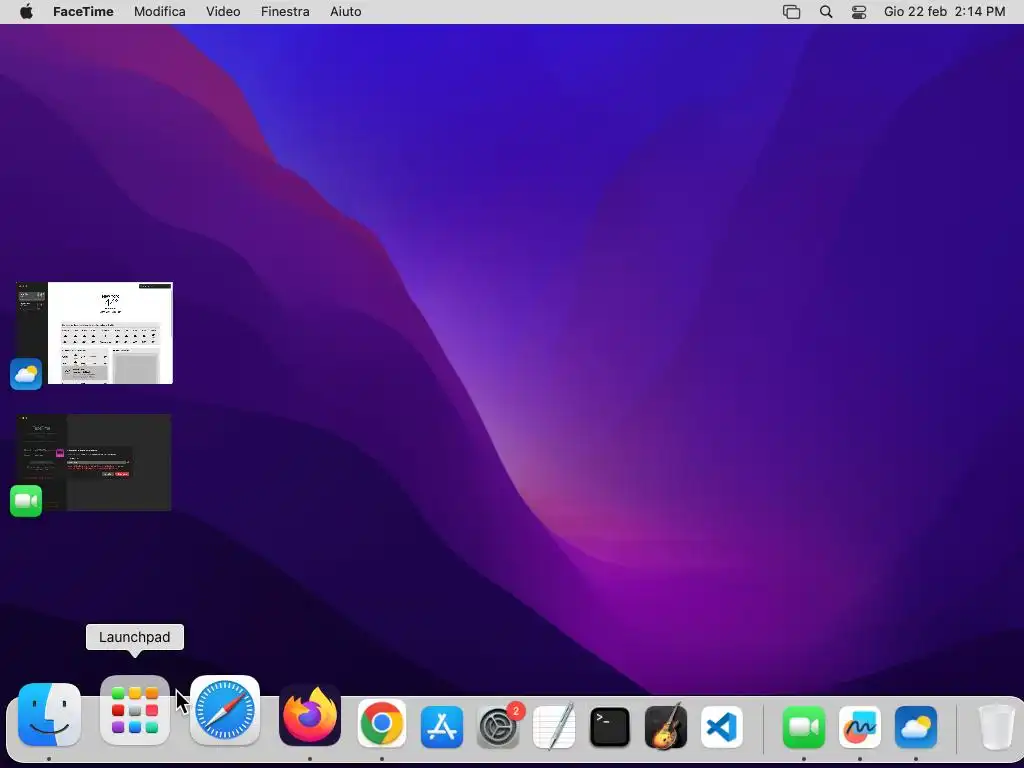Select FaceTime window thumbnail in Stage Manager

94,462
